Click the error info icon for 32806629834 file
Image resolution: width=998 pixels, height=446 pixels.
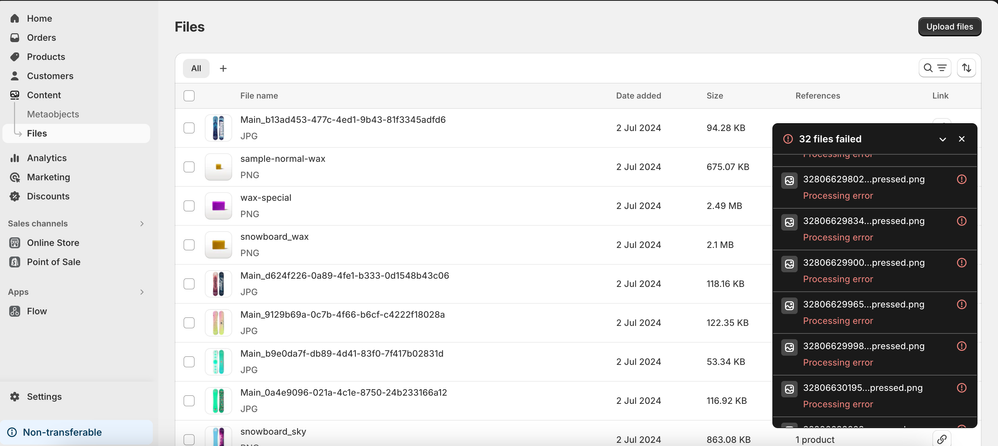(961, 221)
